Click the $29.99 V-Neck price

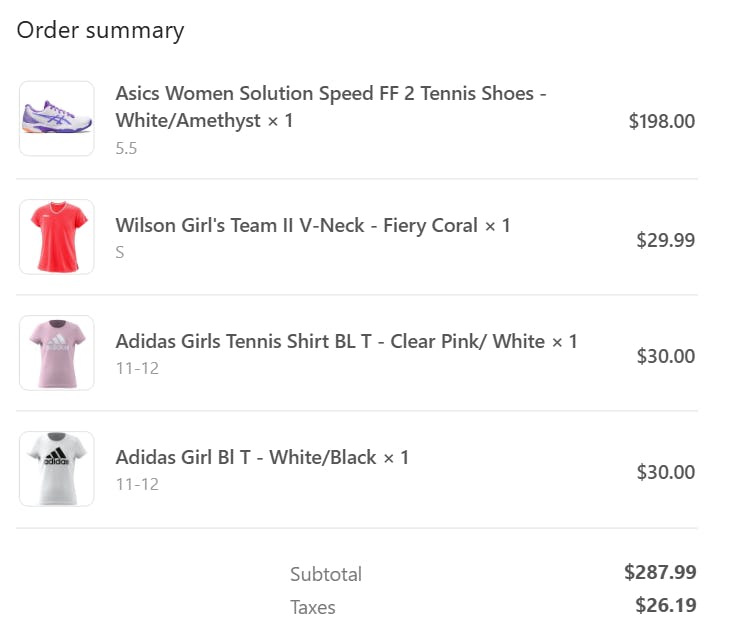click(665, 240)
